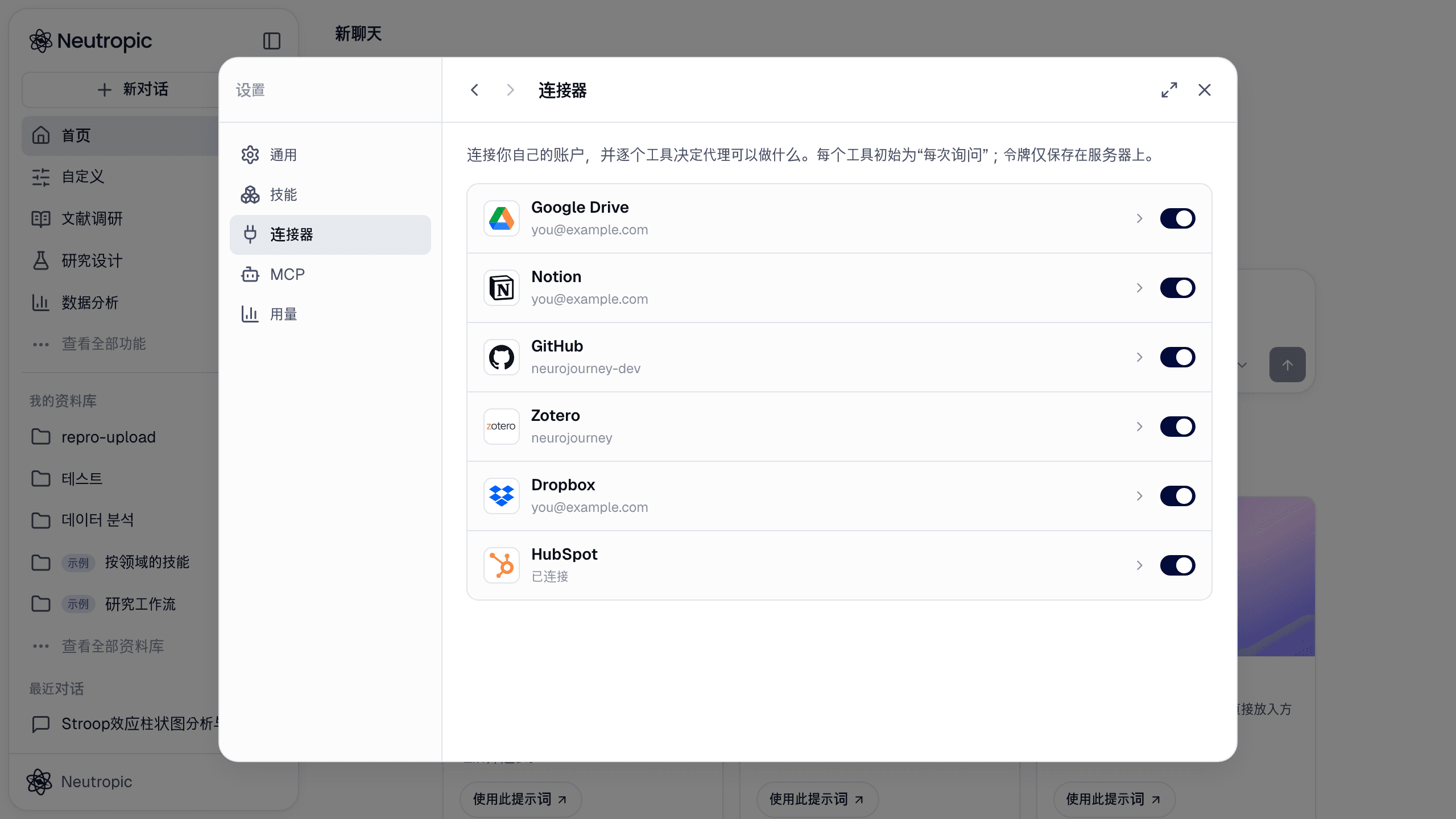Click the send arrow button in chat
Screen dimensions: 1456x819
[1287, 365]
